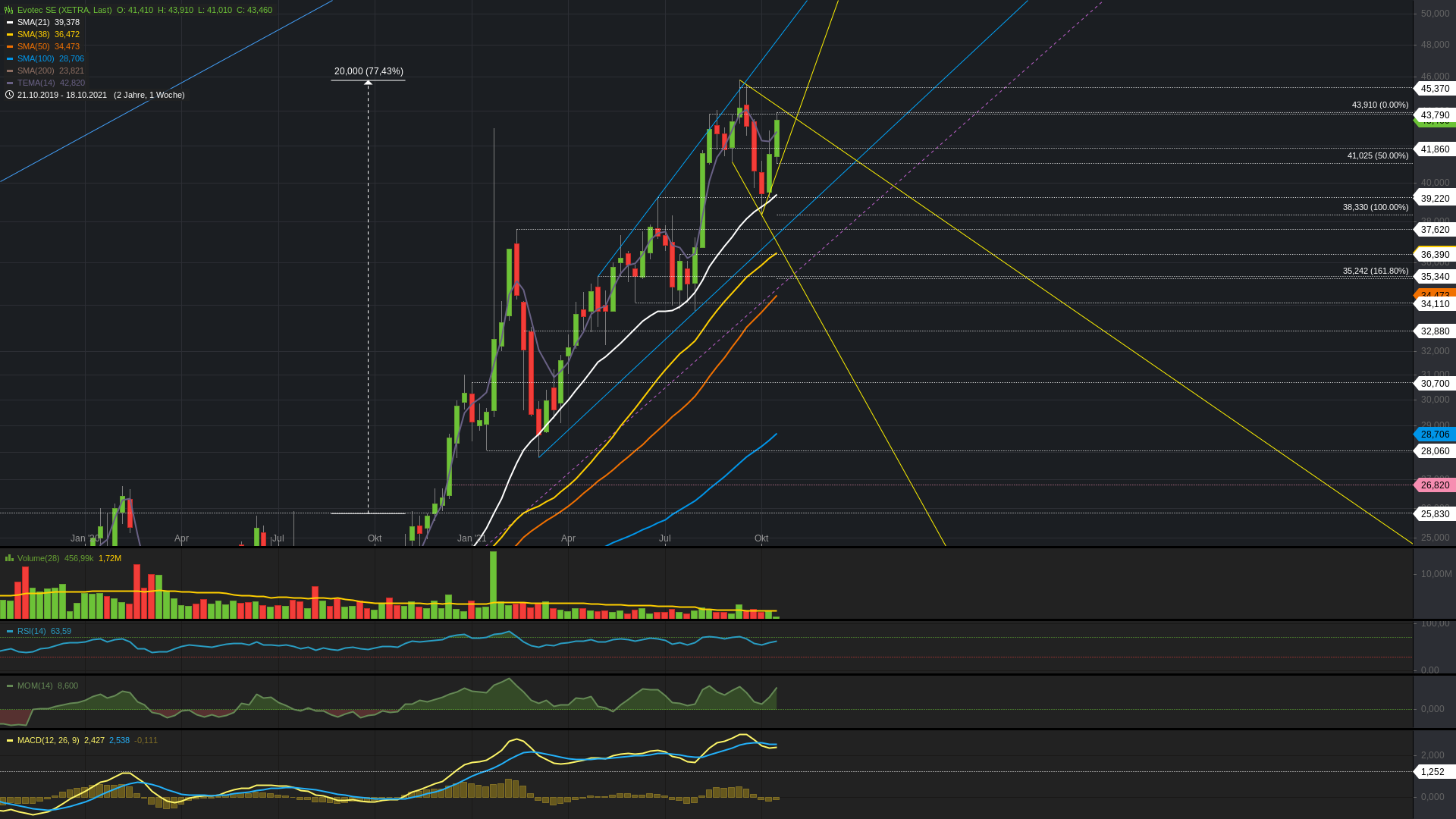Click the 20,000 (77.43%) measurement annotation
Image resolution: width=1456 pixels, height=819 pixels.
pos(369,71)
